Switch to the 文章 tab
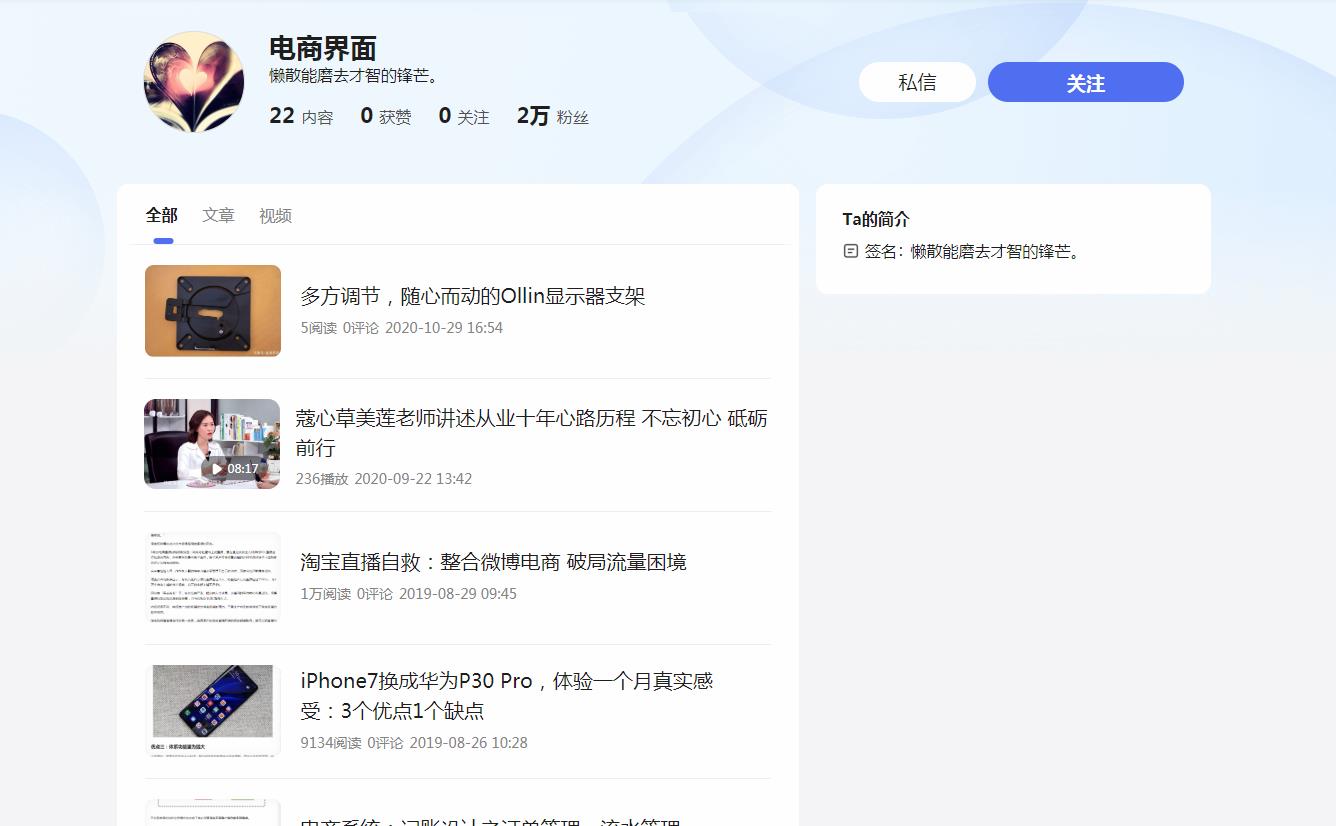The height and width of the screenshot is (826, 1336). [218, 215]
